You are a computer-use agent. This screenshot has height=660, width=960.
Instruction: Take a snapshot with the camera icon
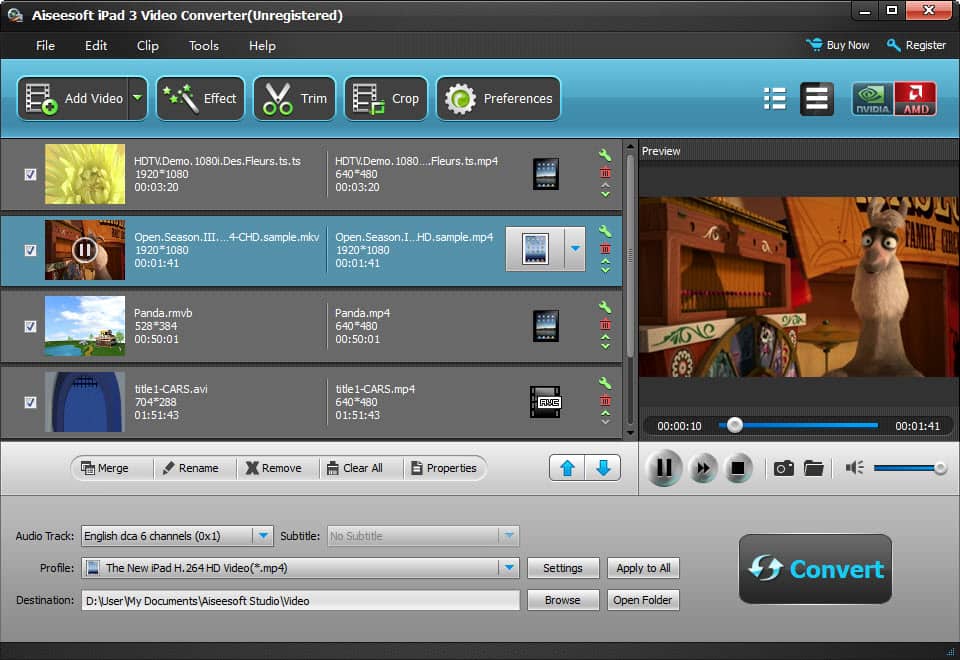[x=784, y=468]
